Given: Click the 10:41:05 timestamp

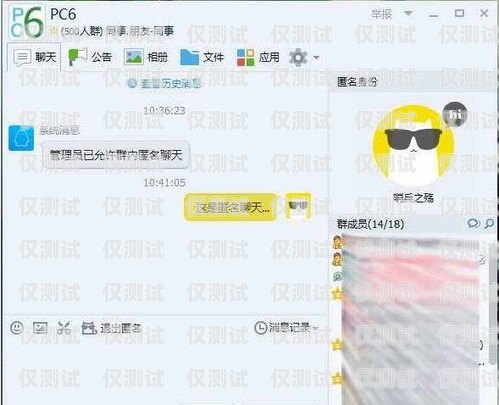Looking at the screenshot, I should [164, 183].
